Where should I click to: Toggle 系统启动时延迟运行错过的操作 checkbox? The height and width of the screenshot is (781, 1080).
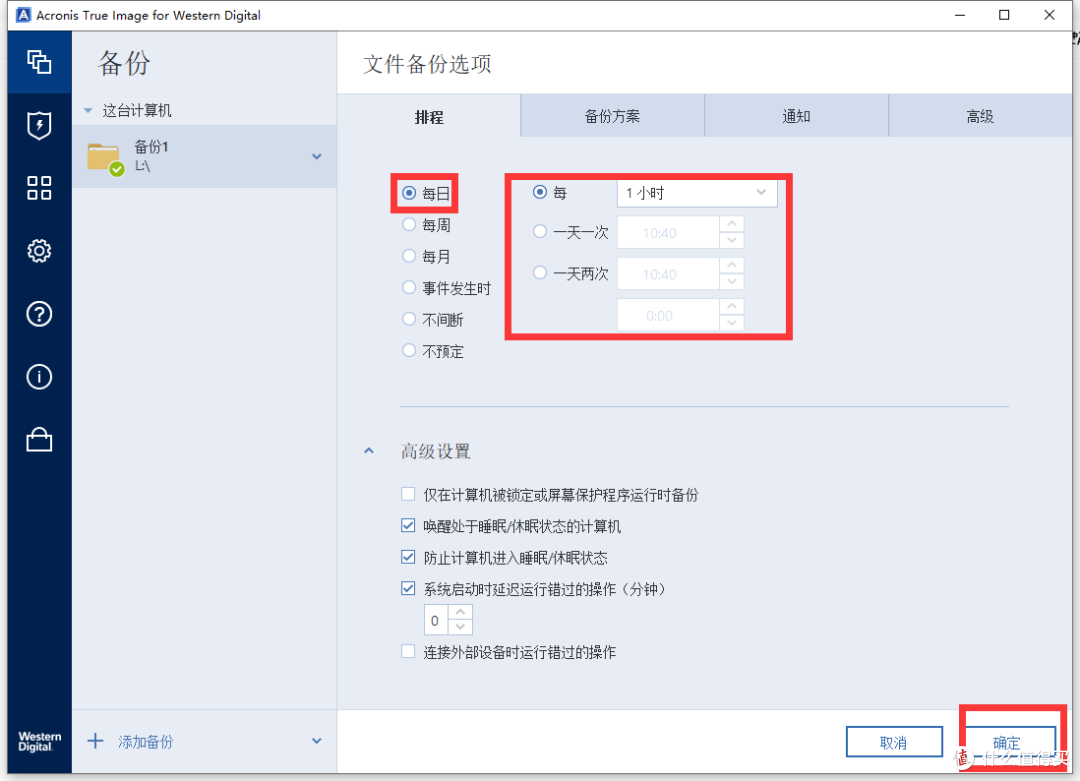point(408,588)
